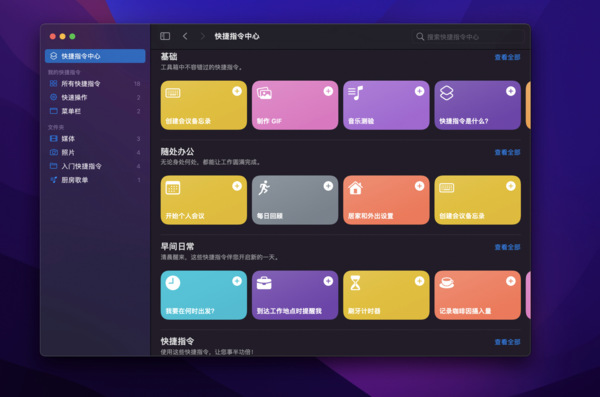Open 所有快捷指令 in the sidebar
The width and height of the screenshot is (600, 397).
pos(95,83)
